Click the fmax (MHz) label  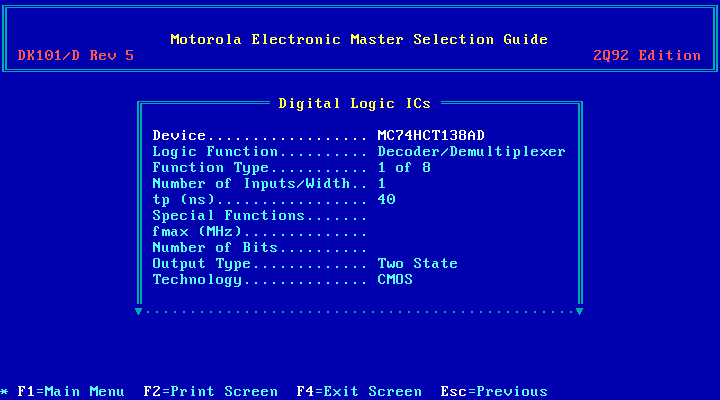(x=197, y=231)
